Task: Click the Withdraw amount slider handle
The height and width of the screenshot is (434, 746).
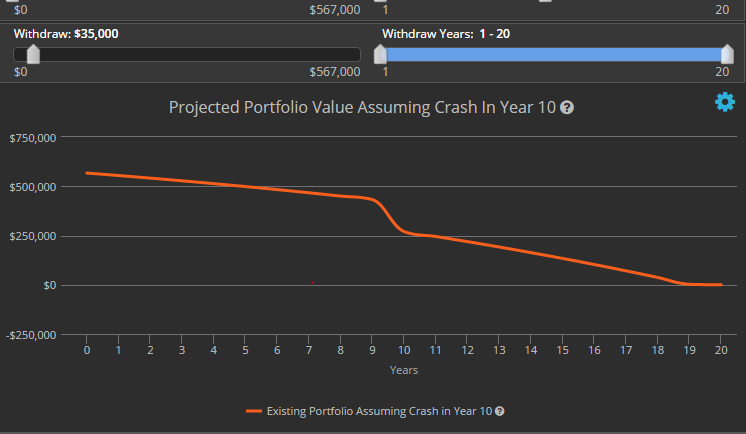Action: click(33, 54)
